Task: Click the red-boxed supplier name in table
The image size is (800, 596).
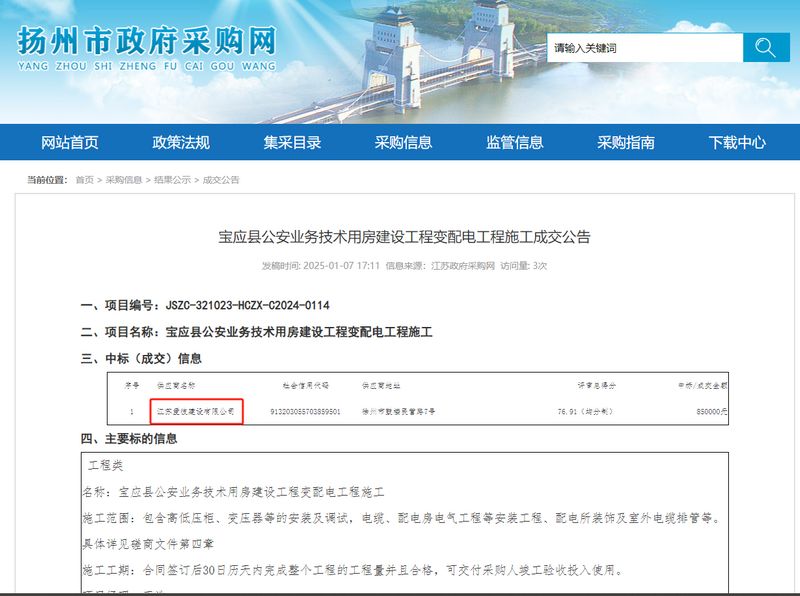Action: [x=196, y=411]
